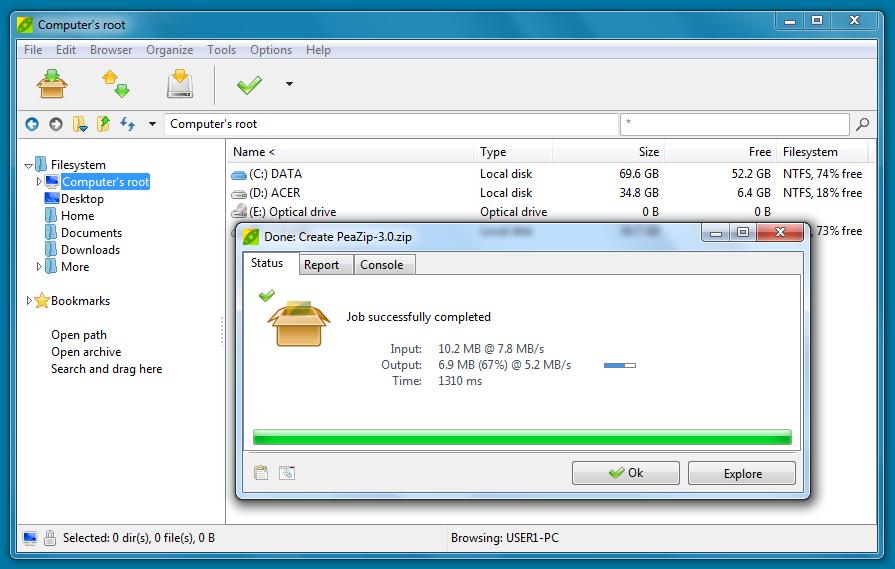Open the Help menu
The image size is (895, 569).
(318, 50)
